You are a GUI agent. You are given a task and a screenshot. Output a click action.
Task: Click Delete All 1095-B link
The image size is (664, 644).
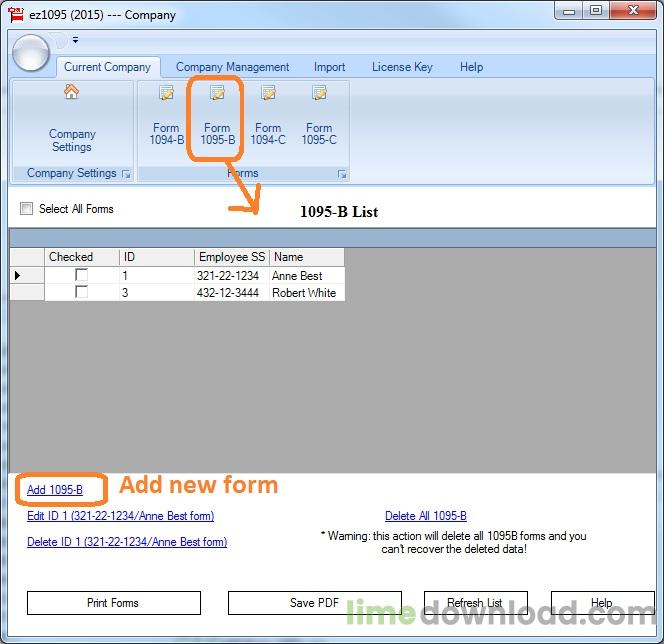[x=426, y=516]
